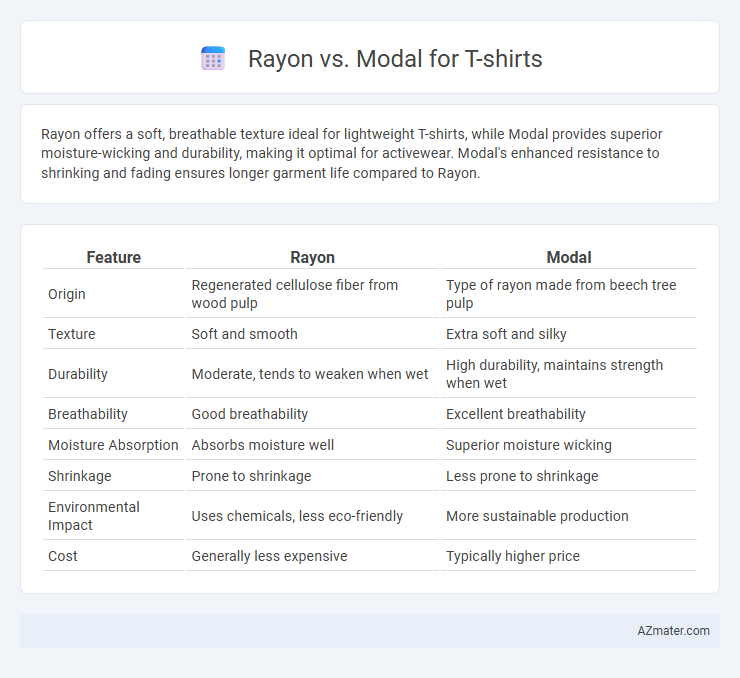Click the 'Texture' row label
The height and width of the screenshot is (678, 740).
(72, 334)
